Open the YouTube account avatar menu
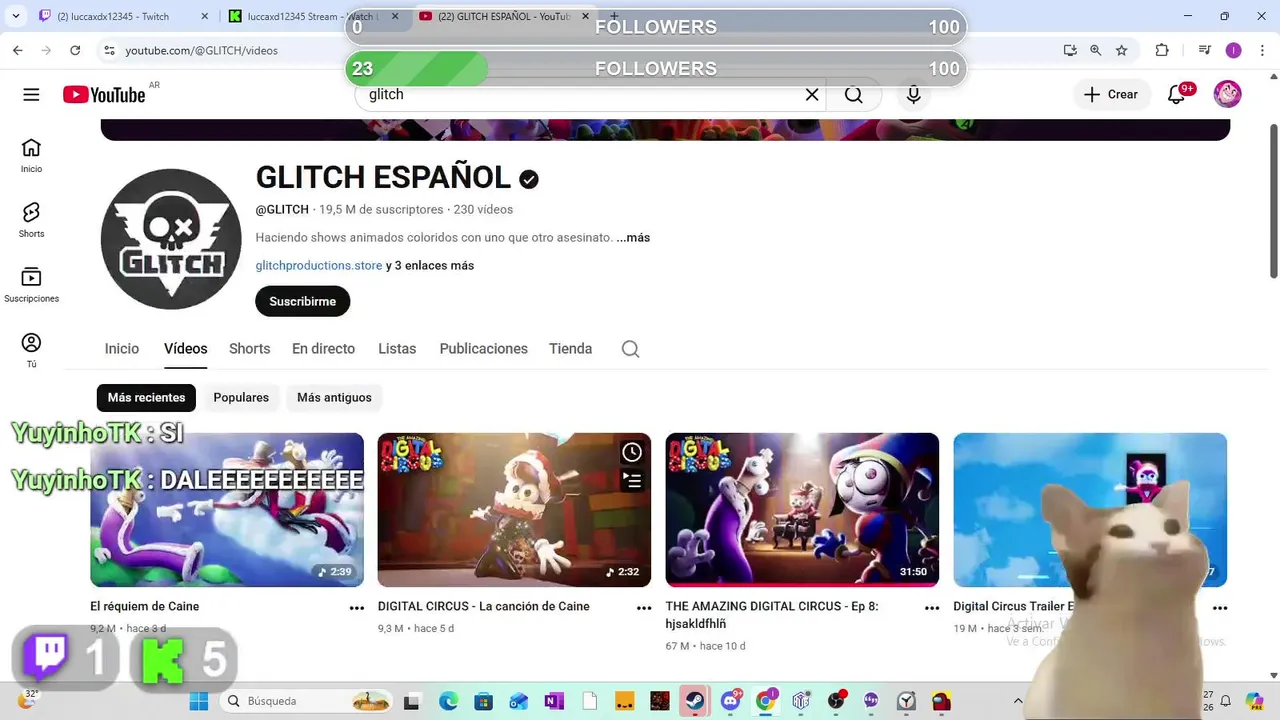 click(1227, 94)
